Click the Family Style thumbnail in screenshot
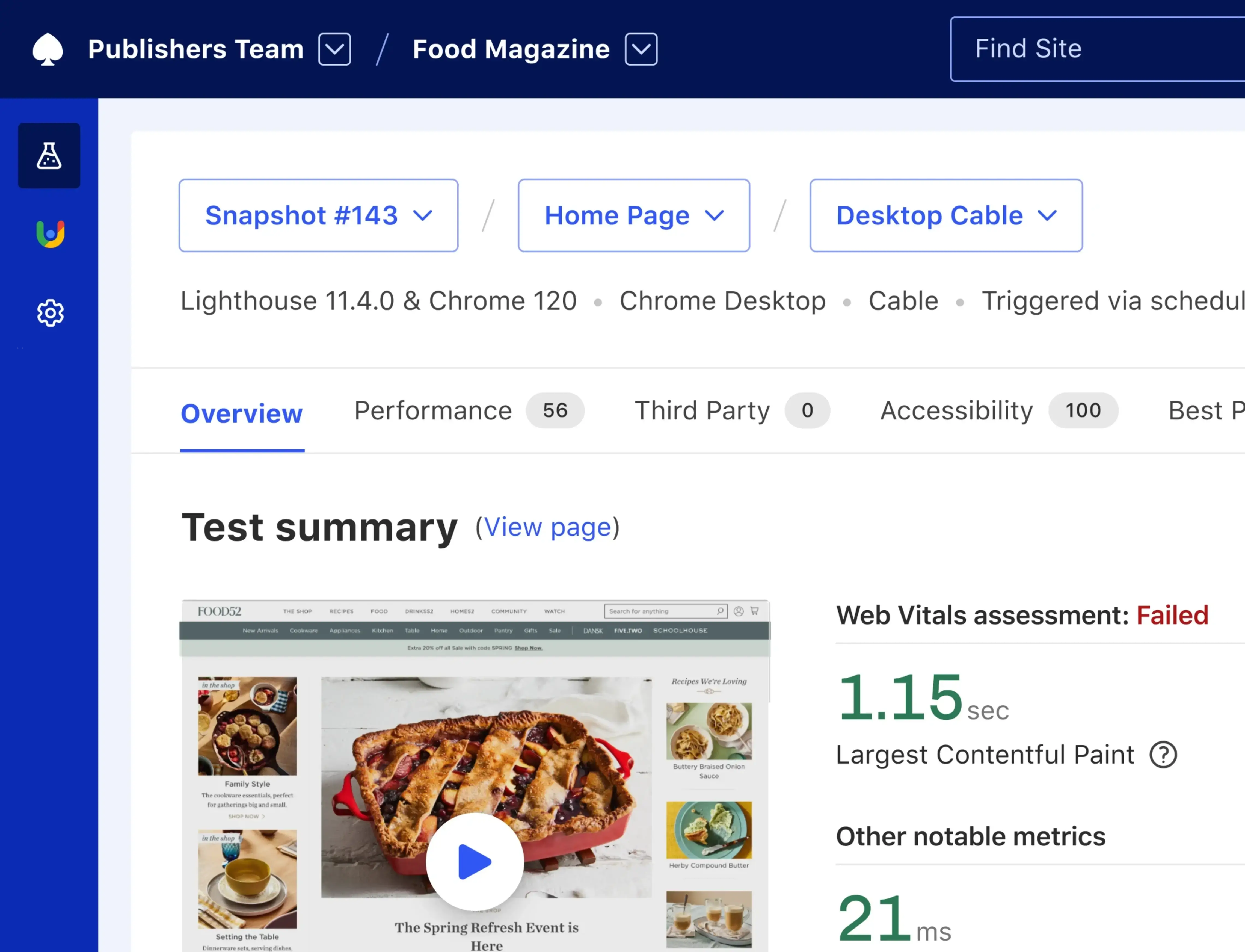 247,726
